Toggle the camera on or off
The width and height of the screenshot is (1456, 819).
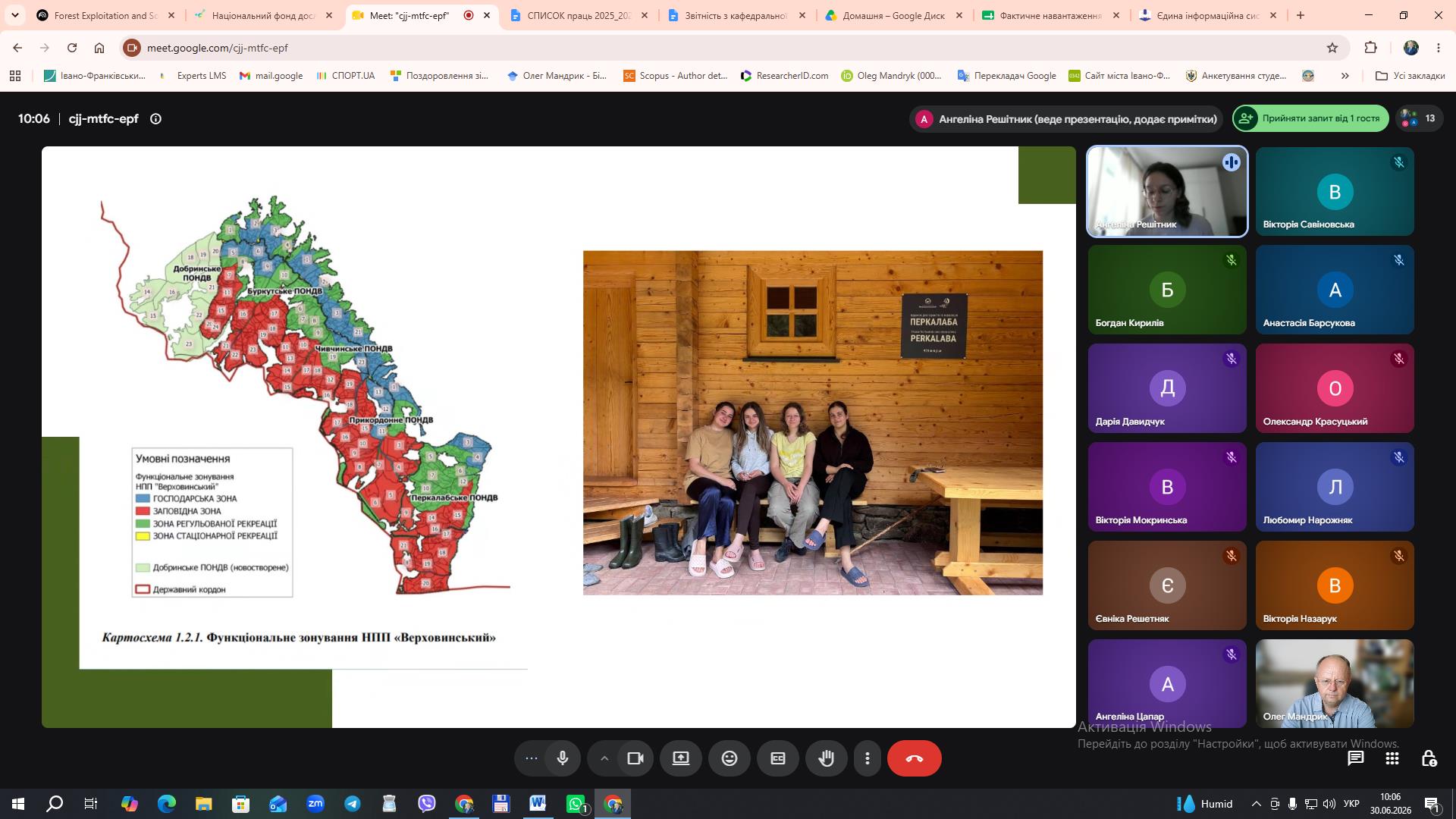coord(635,758)
